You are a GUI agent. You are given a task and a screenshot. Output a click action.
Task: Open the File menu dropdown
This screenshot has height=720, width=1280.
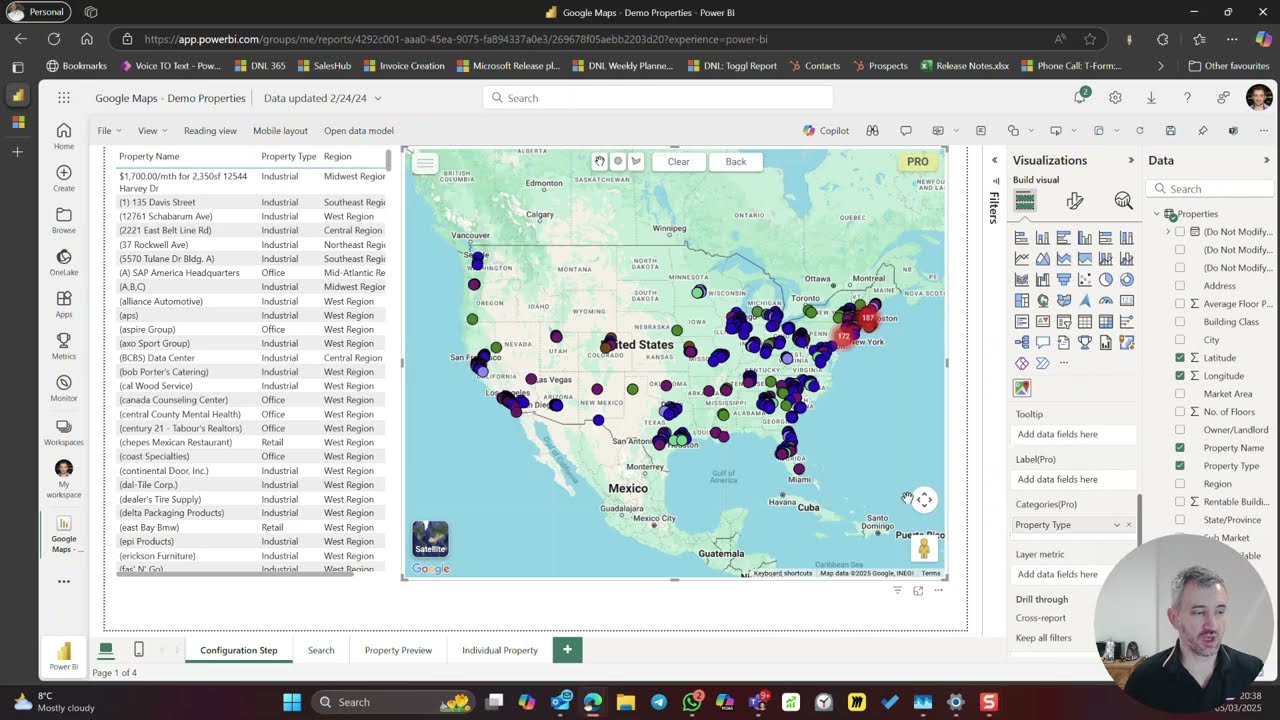[x=109, y=131]
